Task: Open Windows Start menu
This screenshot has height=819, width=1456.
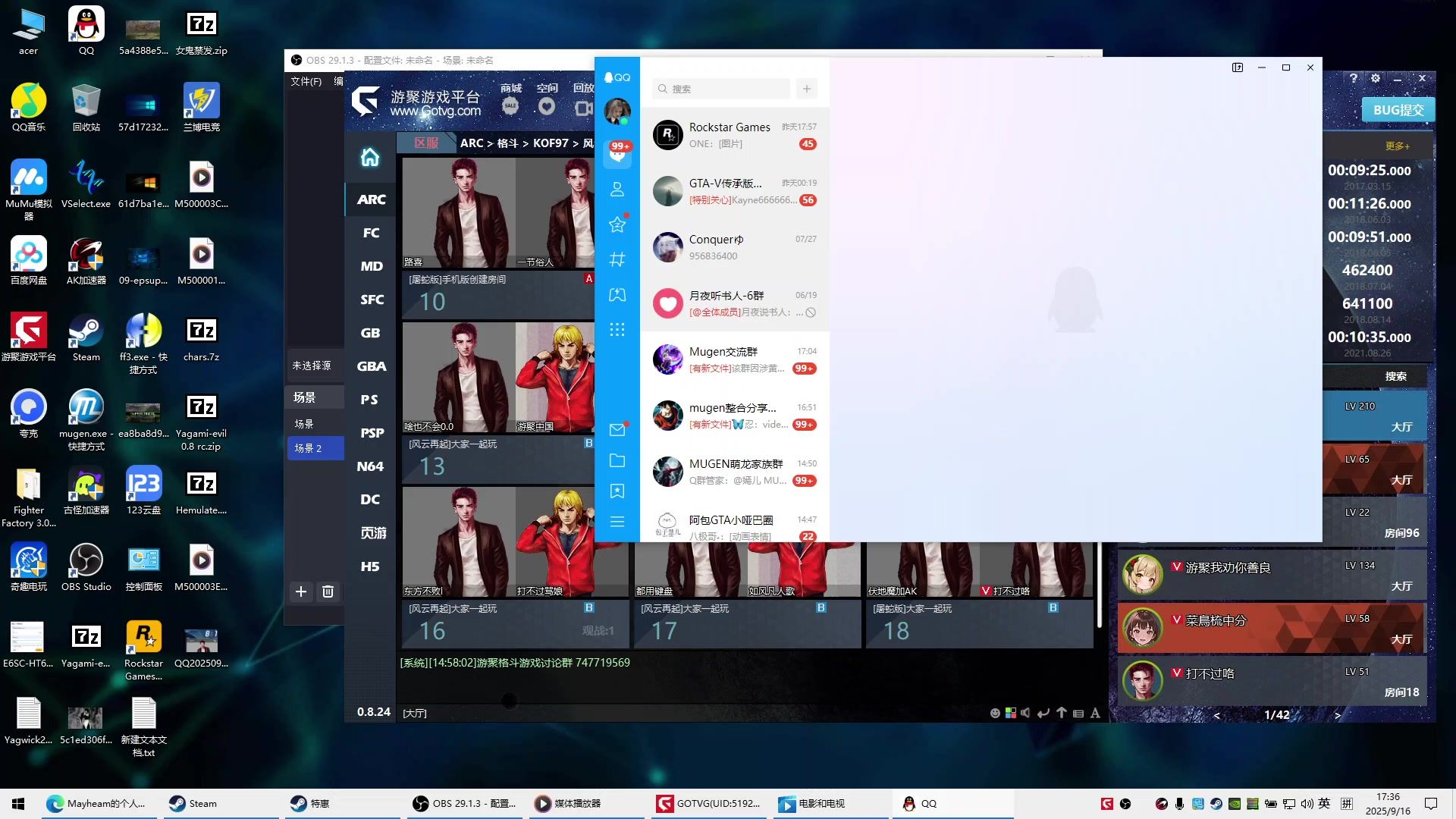Action: click(18, 804)
